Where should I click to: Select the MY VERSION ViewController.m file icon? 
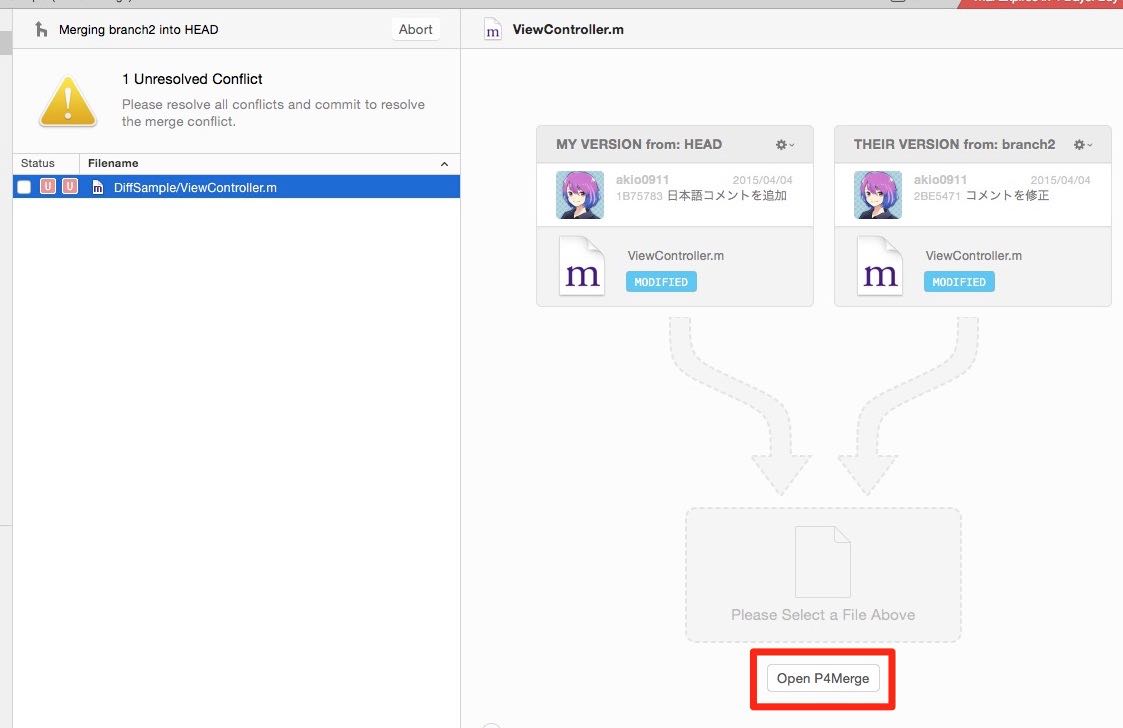[x=582, y=266]
